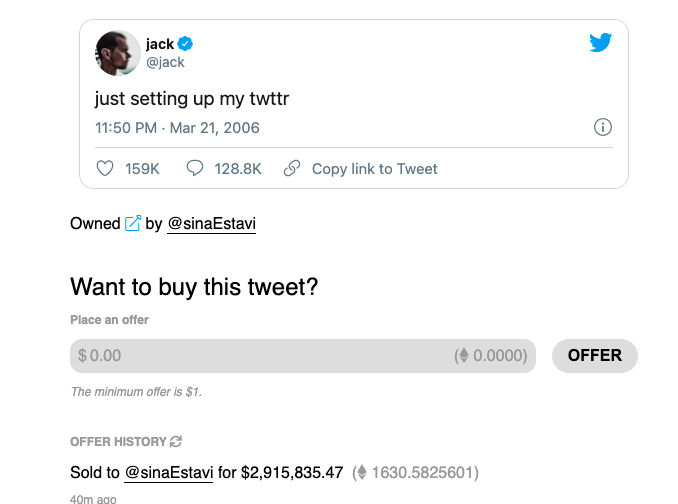The height and width of the screenshot is (504, 678).
Task: Click the Twitter bird logo
Action: click(600, 43)
